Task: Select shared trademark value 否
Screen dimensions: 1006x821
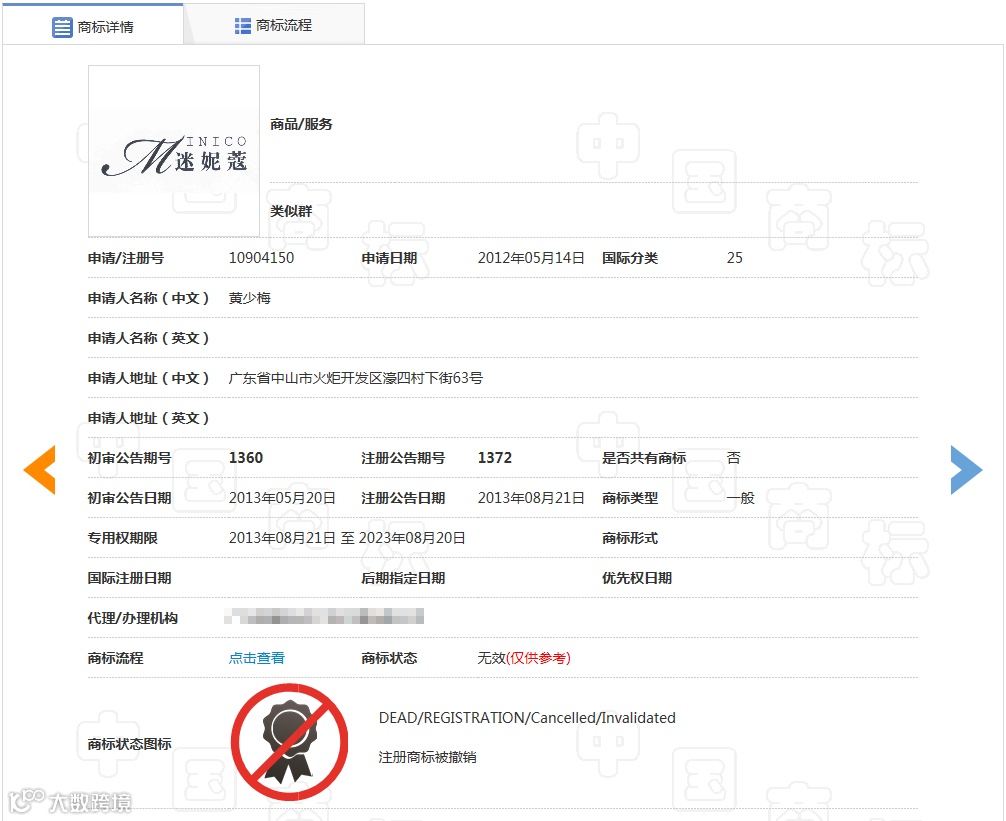Action: 733,458
